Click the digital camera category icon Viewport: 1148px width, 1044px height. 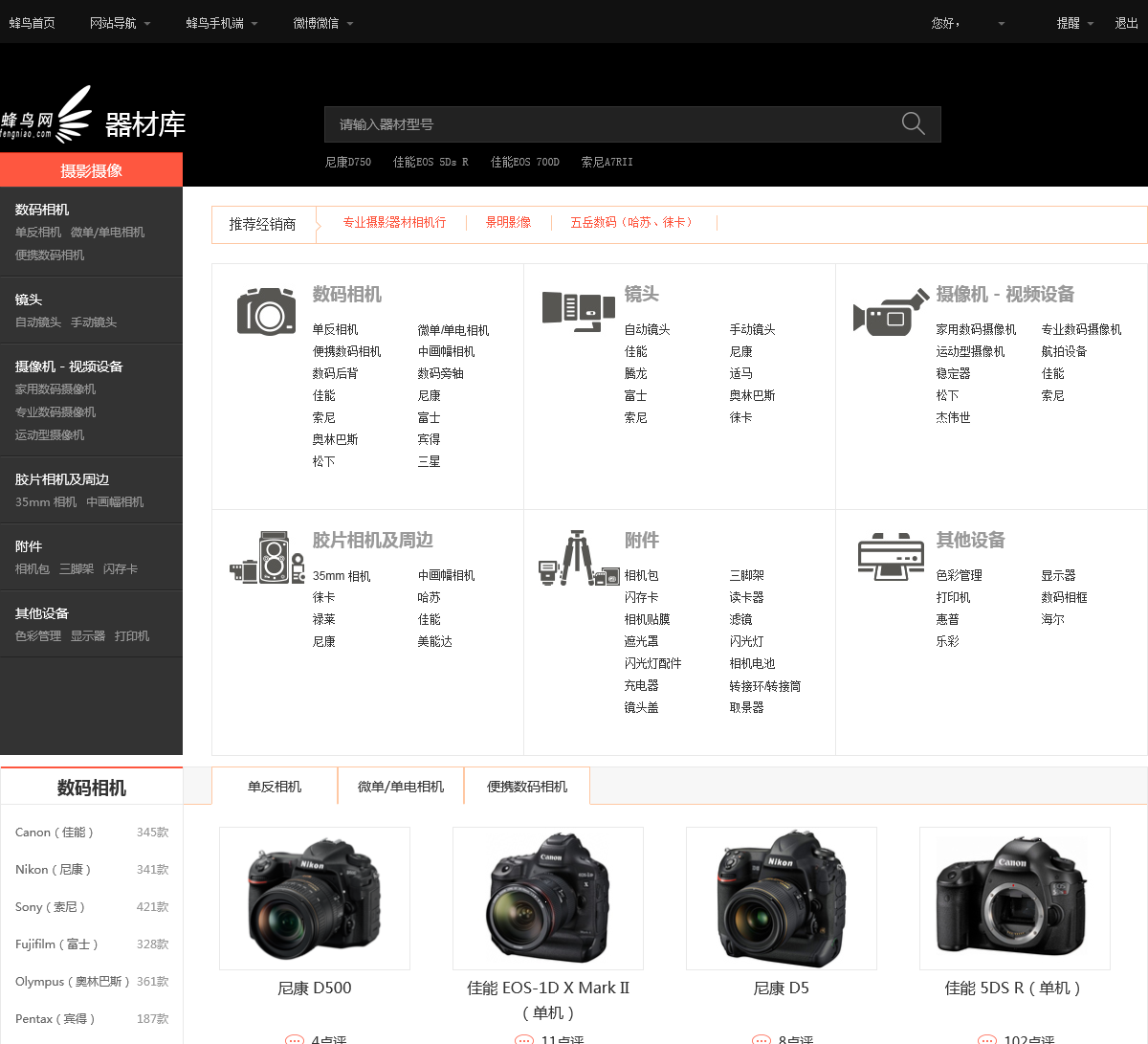[x=266, y=311]
